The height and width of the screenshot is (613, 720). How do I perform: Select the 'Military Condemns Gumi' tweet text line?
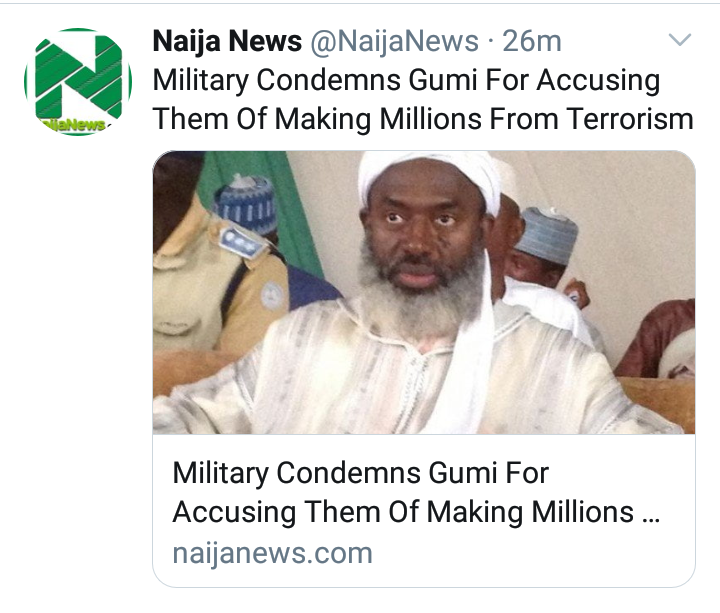click(406, 81)
